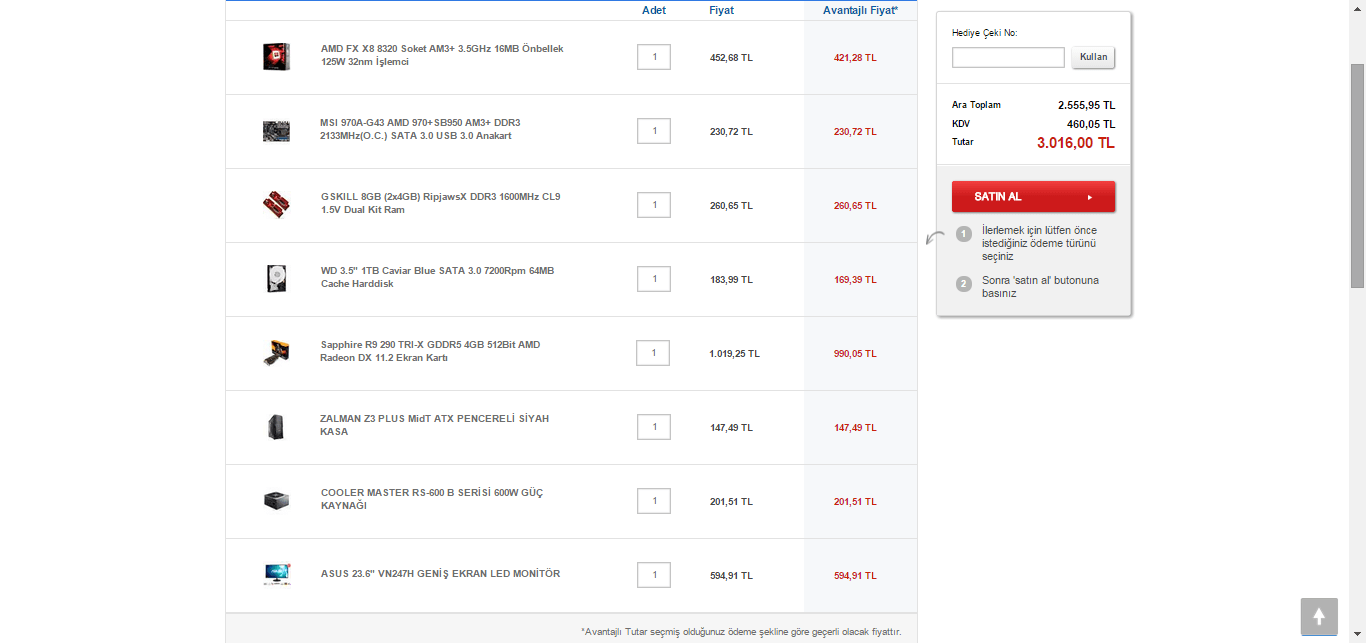
Task: Click the 1.019,25 TL price
Action: pos(734,354)
